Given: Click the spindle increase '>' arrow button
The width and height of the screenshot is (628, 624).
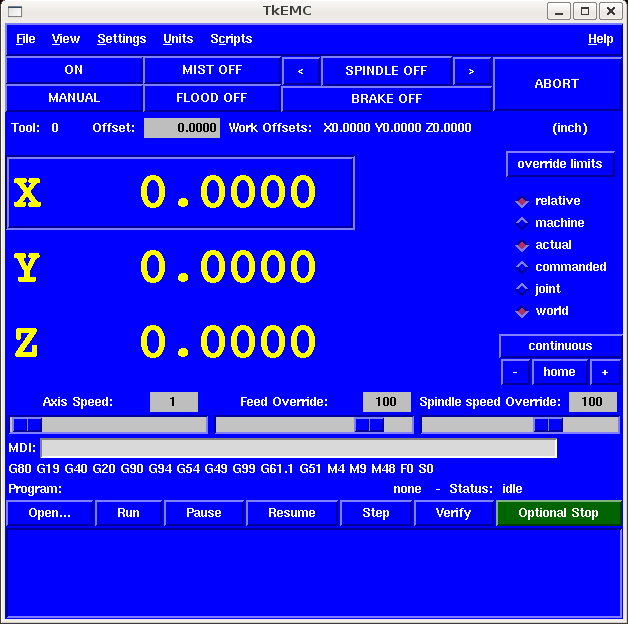Looking at the screenshot, I should (x=471, y=71).
